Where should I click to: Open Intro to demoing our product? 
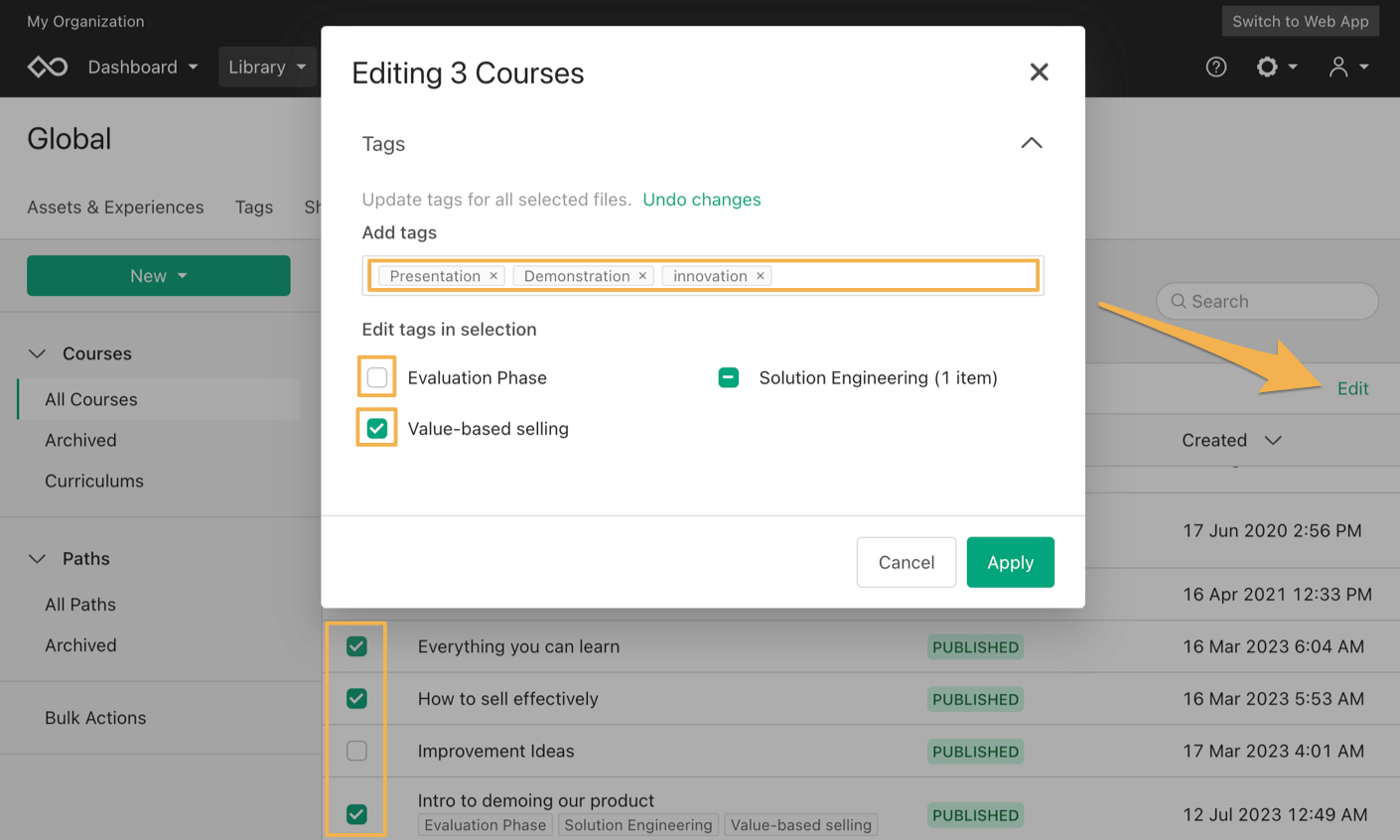[535, 800]
